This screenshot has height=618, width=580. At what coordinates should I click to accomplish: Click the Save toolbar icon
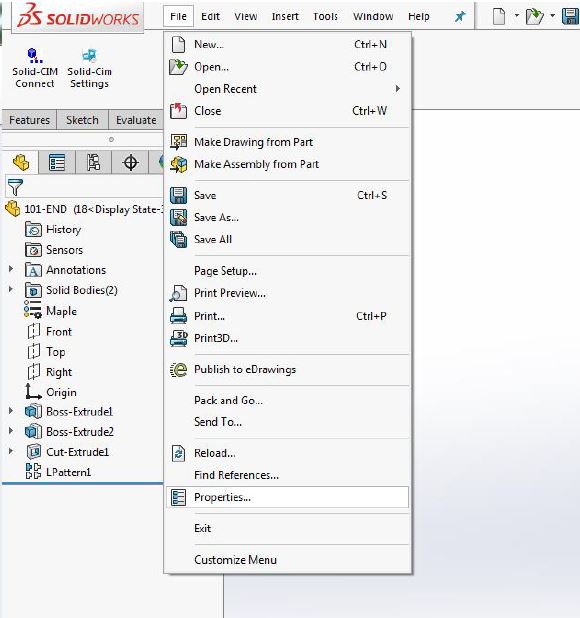click(570, 16)
